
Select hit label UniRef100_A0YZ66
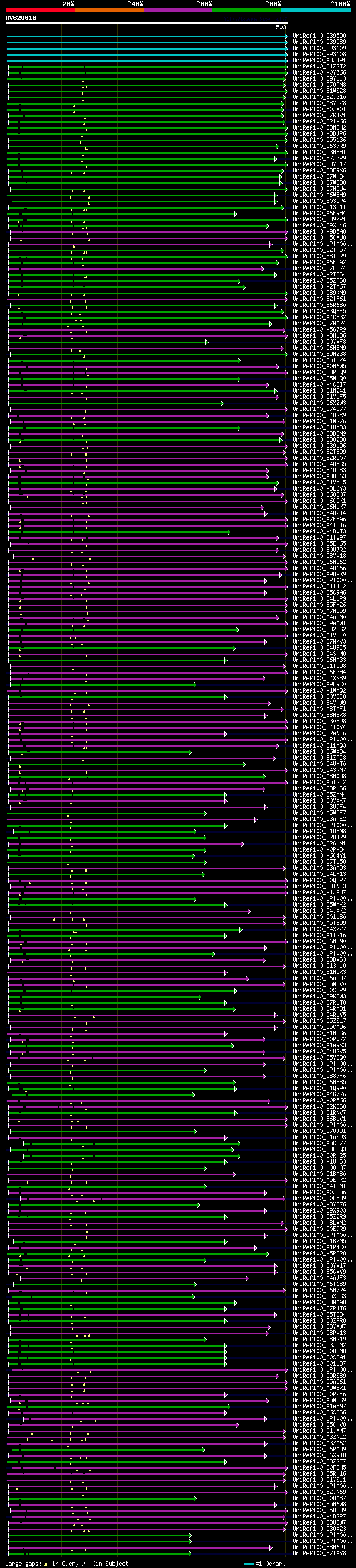coord(319,72)
